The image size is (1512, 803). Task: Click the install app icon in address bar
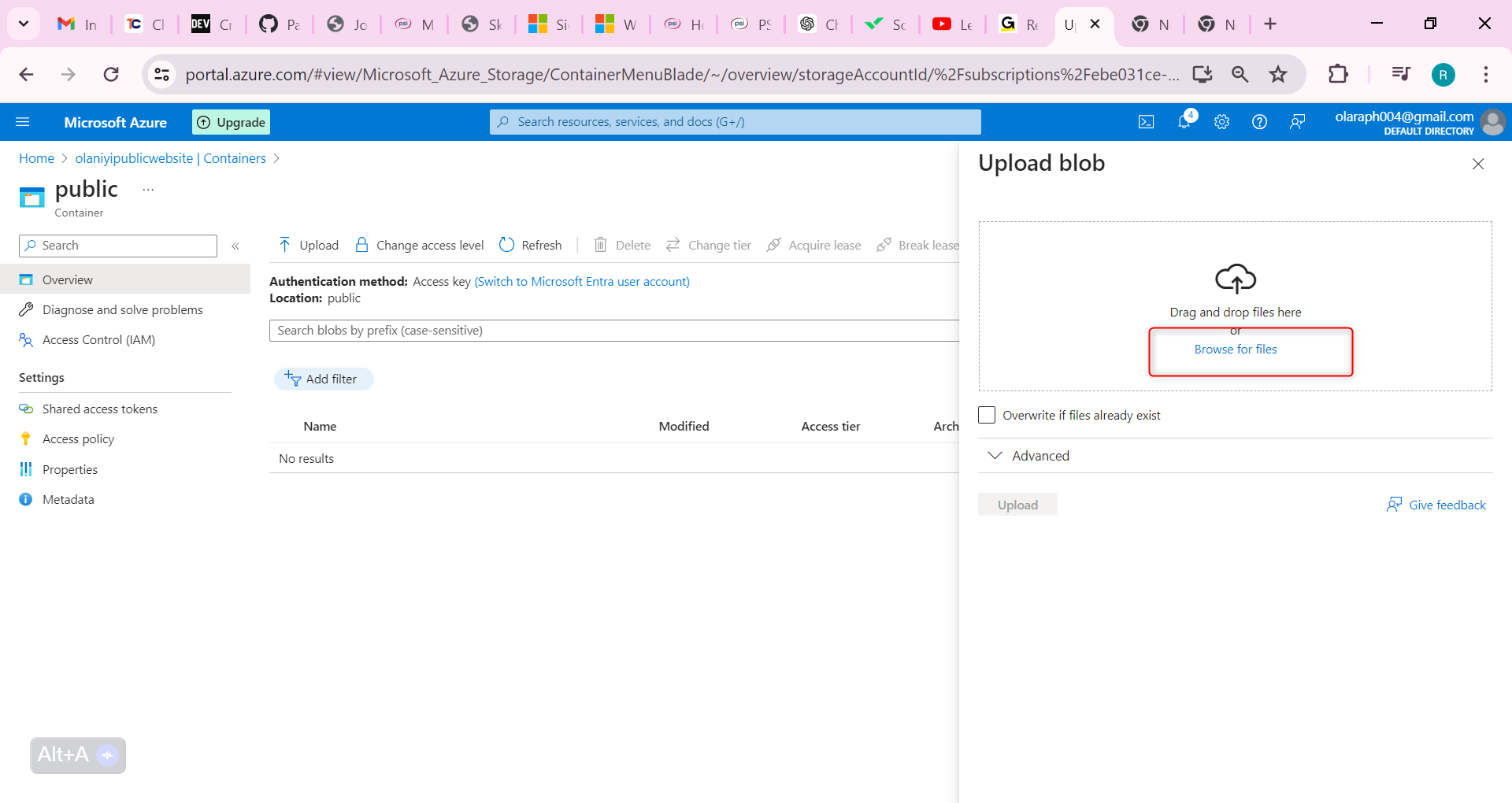point(1203,74)
